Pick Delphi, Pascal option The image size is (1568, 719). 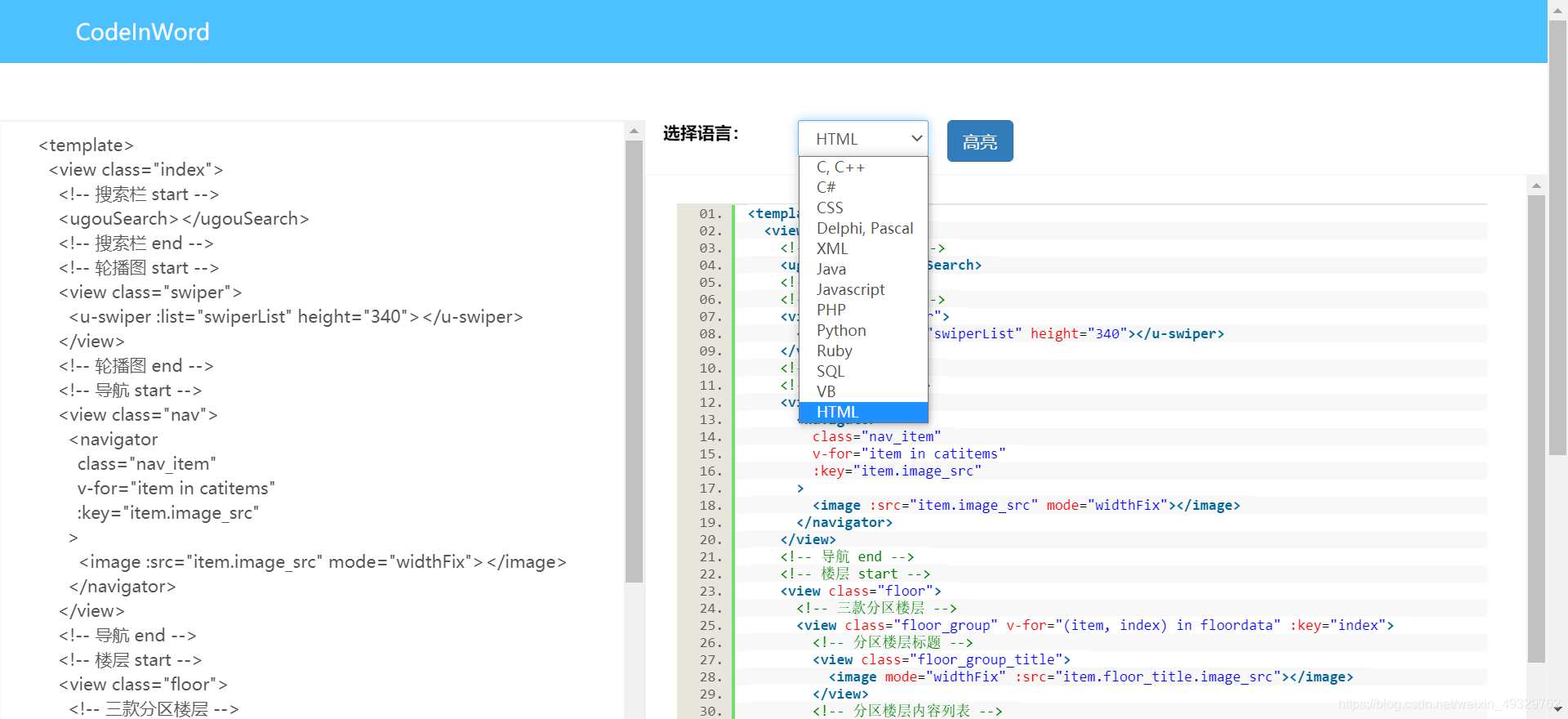(x=863, y=229)
